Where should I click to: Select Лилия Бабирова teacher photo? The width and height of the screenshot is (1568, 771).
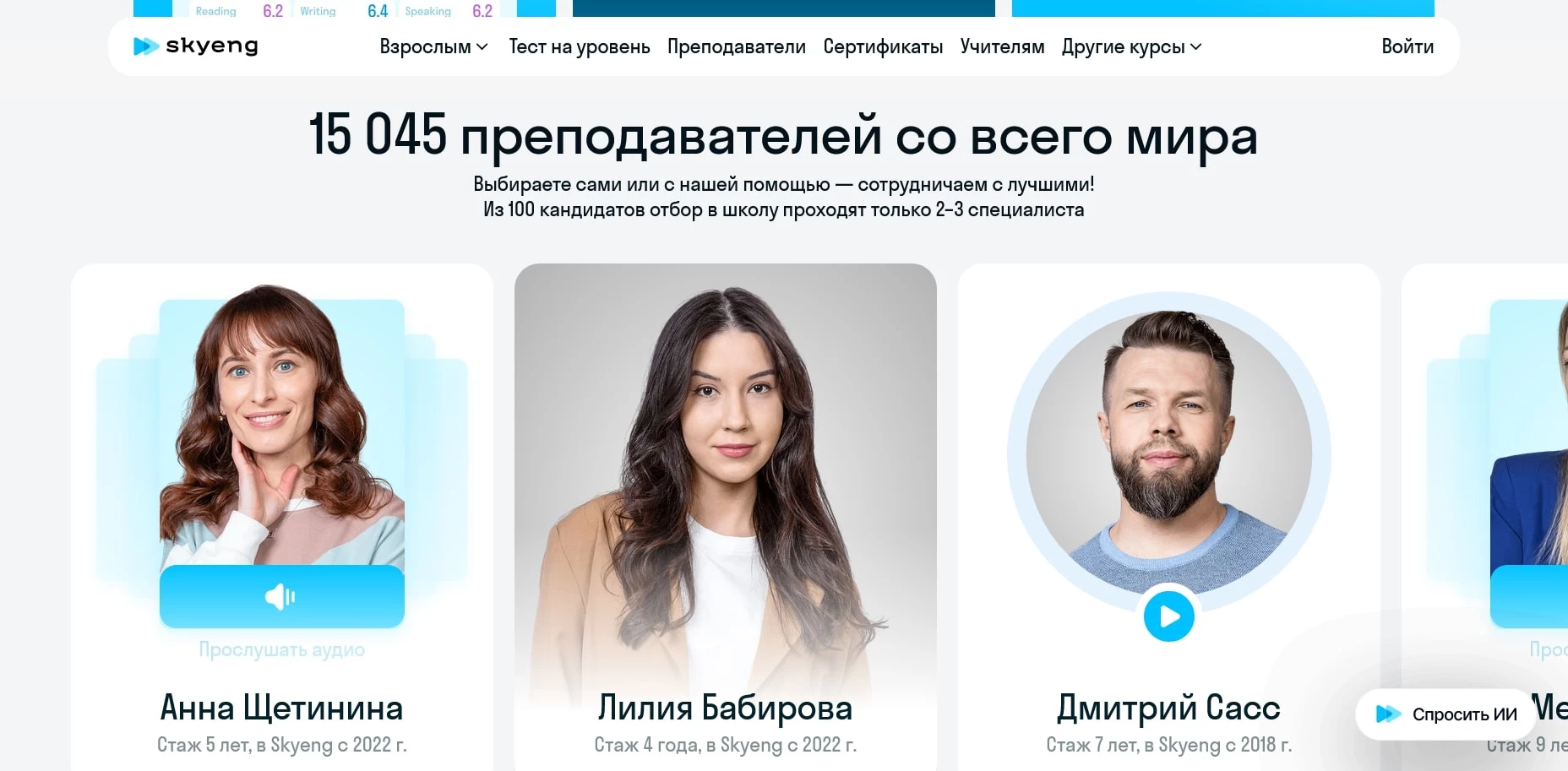(726, 481)
